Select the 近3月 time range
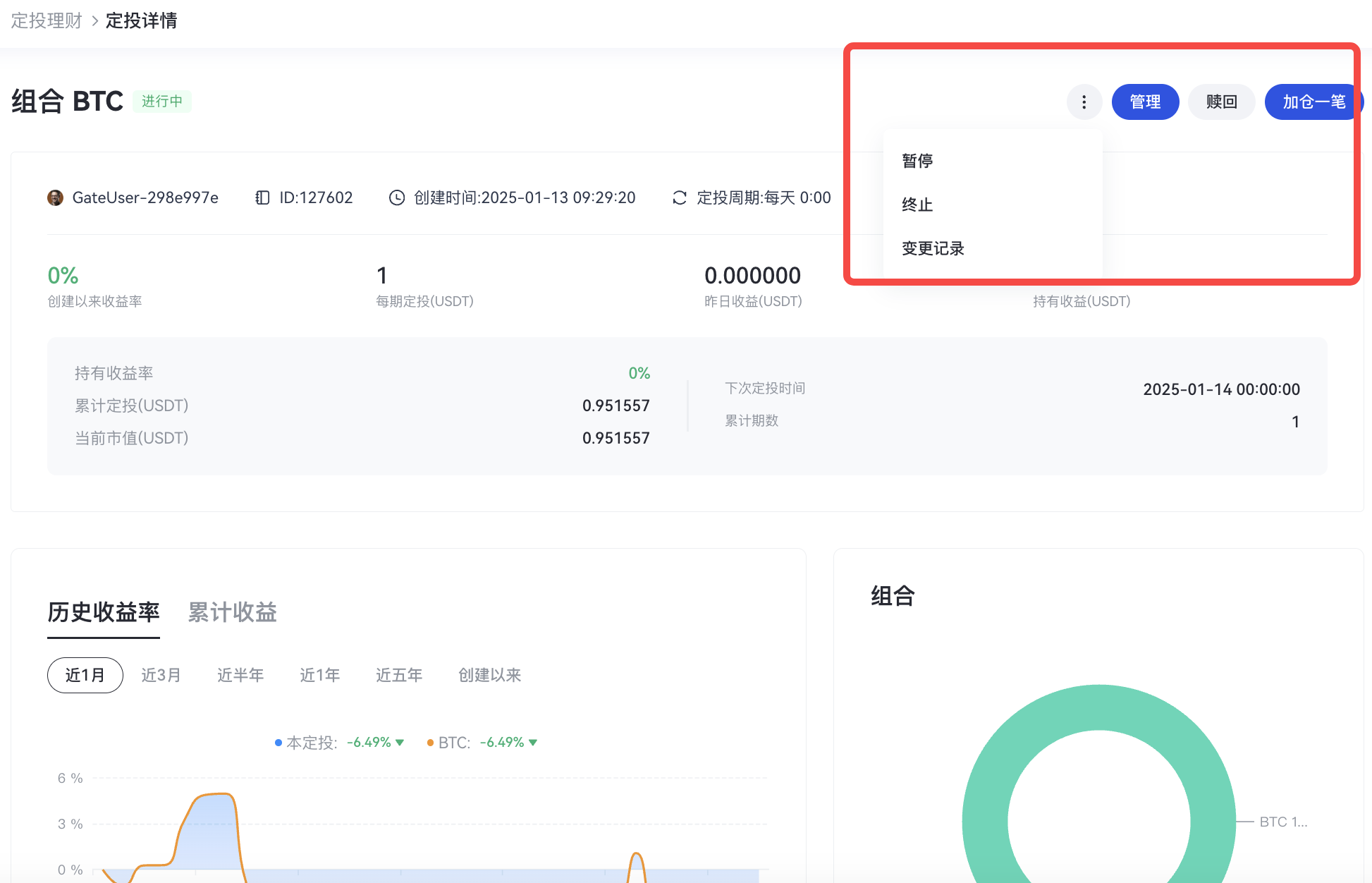Screen dimensions: 1372x883 coord(161,675)
